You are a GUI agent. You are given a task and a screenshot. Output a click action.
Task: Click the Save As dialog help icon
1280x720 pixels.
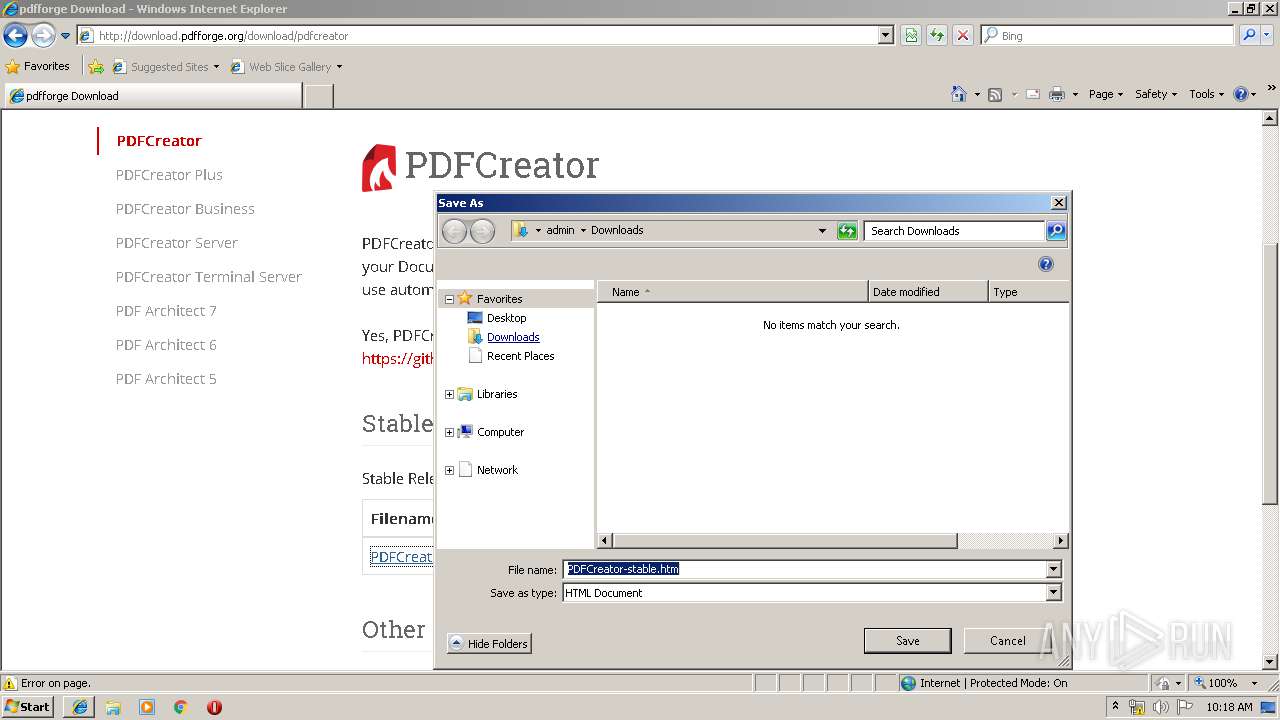click(1046, 264)
